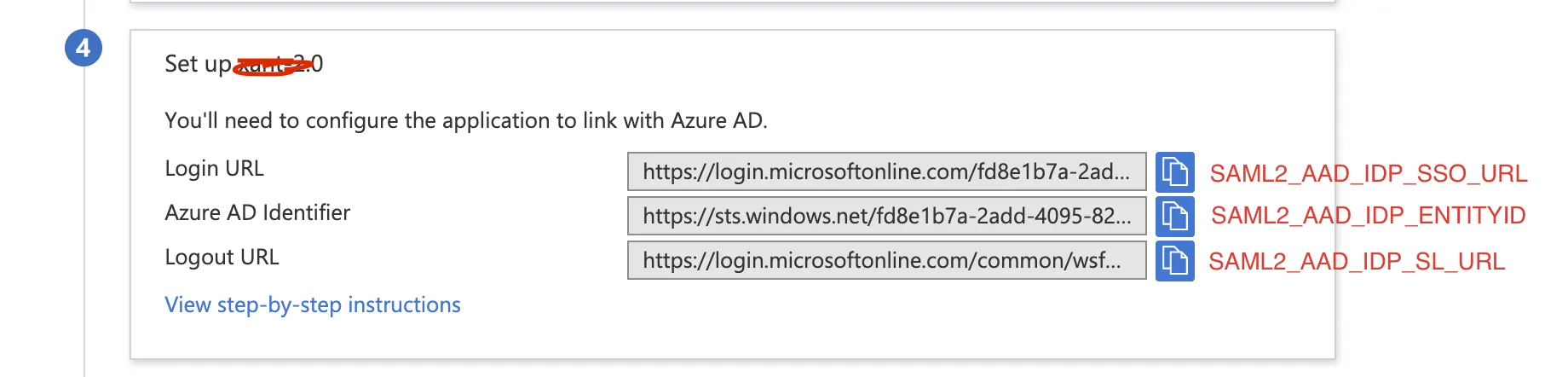Click the SAML2_AAD_IDP_SSO_URL annotation
Image resolution: width=1568 pixels, height=377 pixels.
tap(1368, 174)
